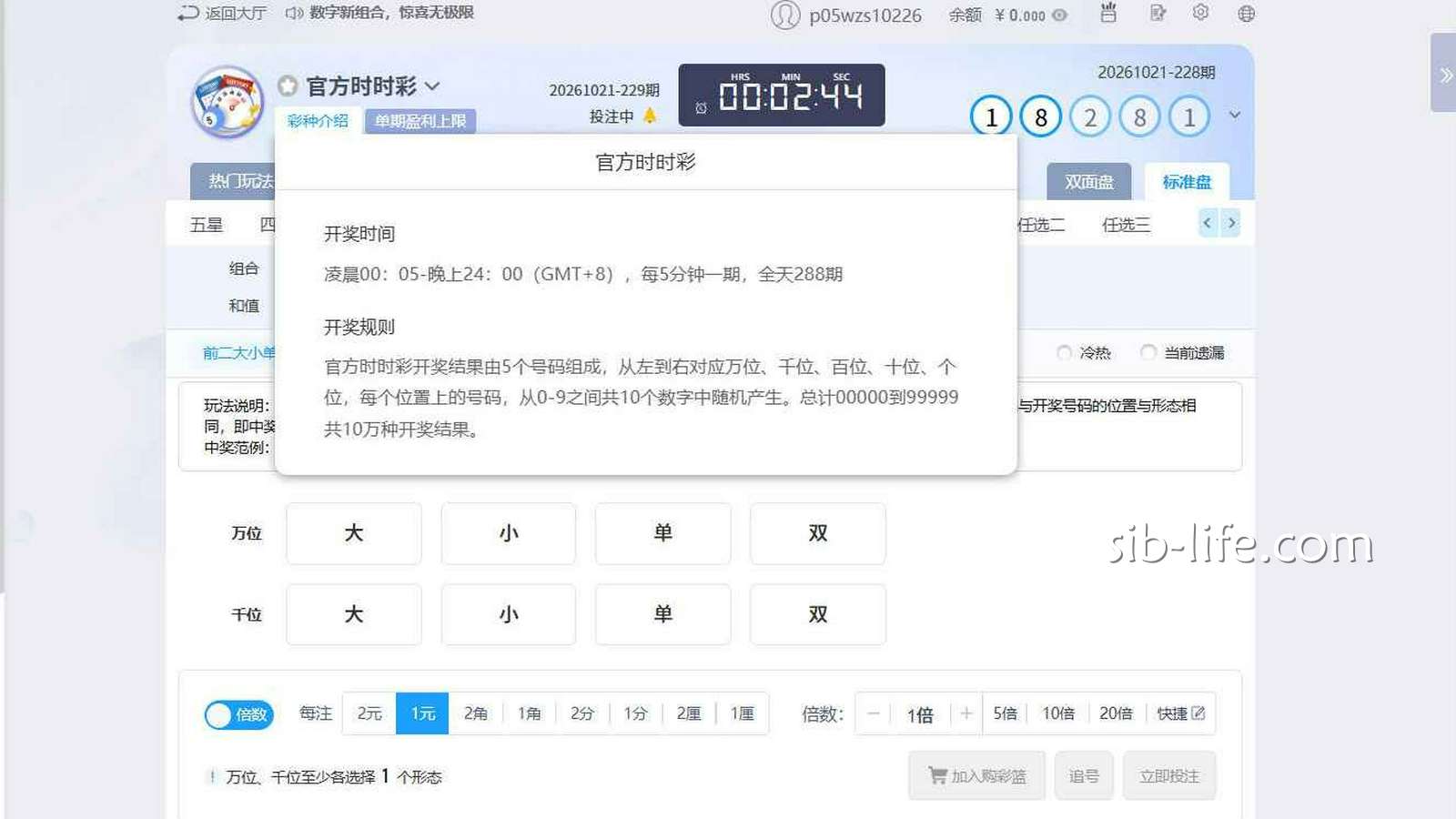Click the return to lobby arrow icon
Screen dimensions: 1456x819
point(187,13)
